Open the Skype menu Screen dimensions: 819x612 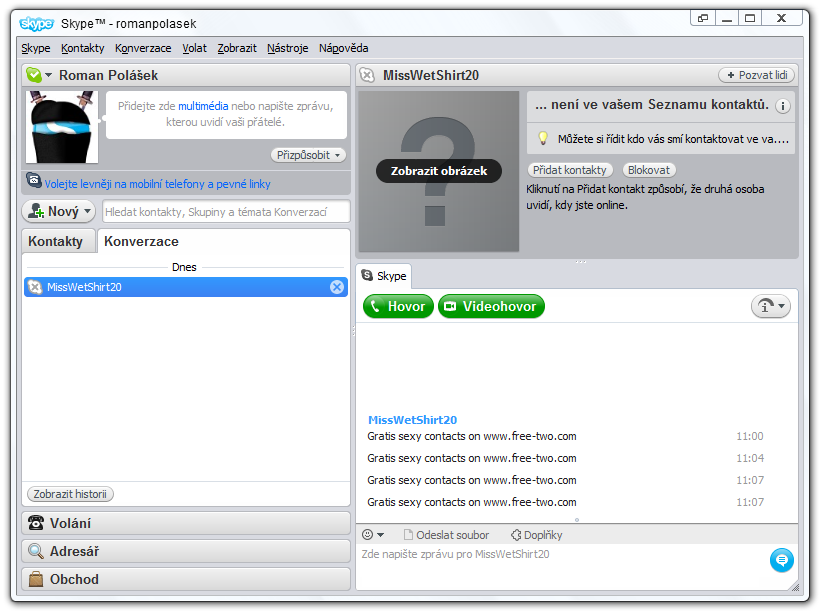point(36,48)
